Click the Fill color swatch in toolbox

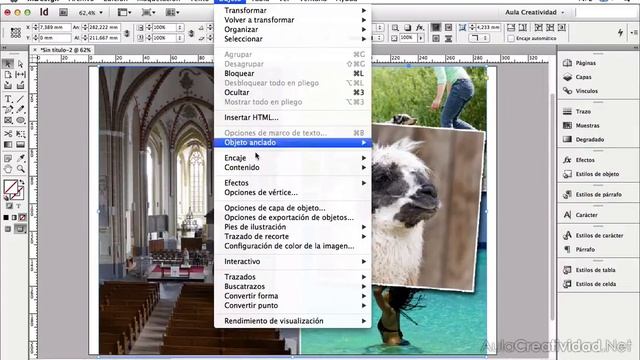[11, 187]
